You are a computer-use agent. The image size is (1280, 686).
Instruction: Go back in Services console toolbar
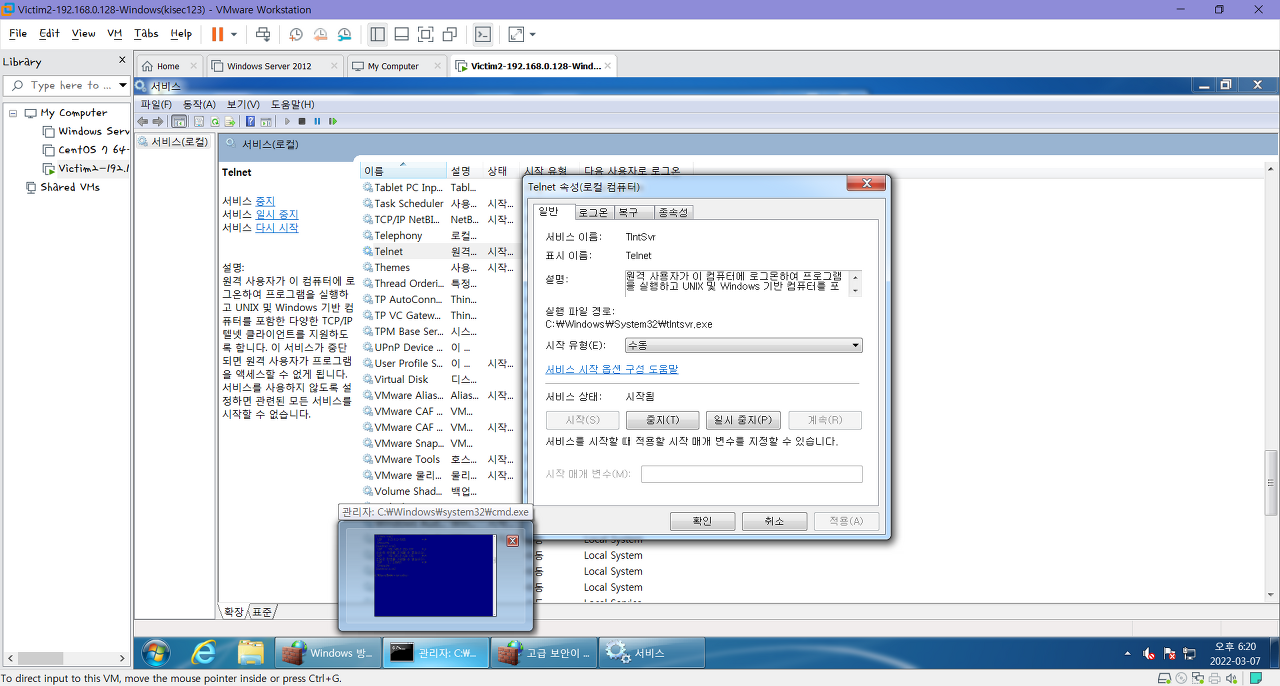click(143, 121)
